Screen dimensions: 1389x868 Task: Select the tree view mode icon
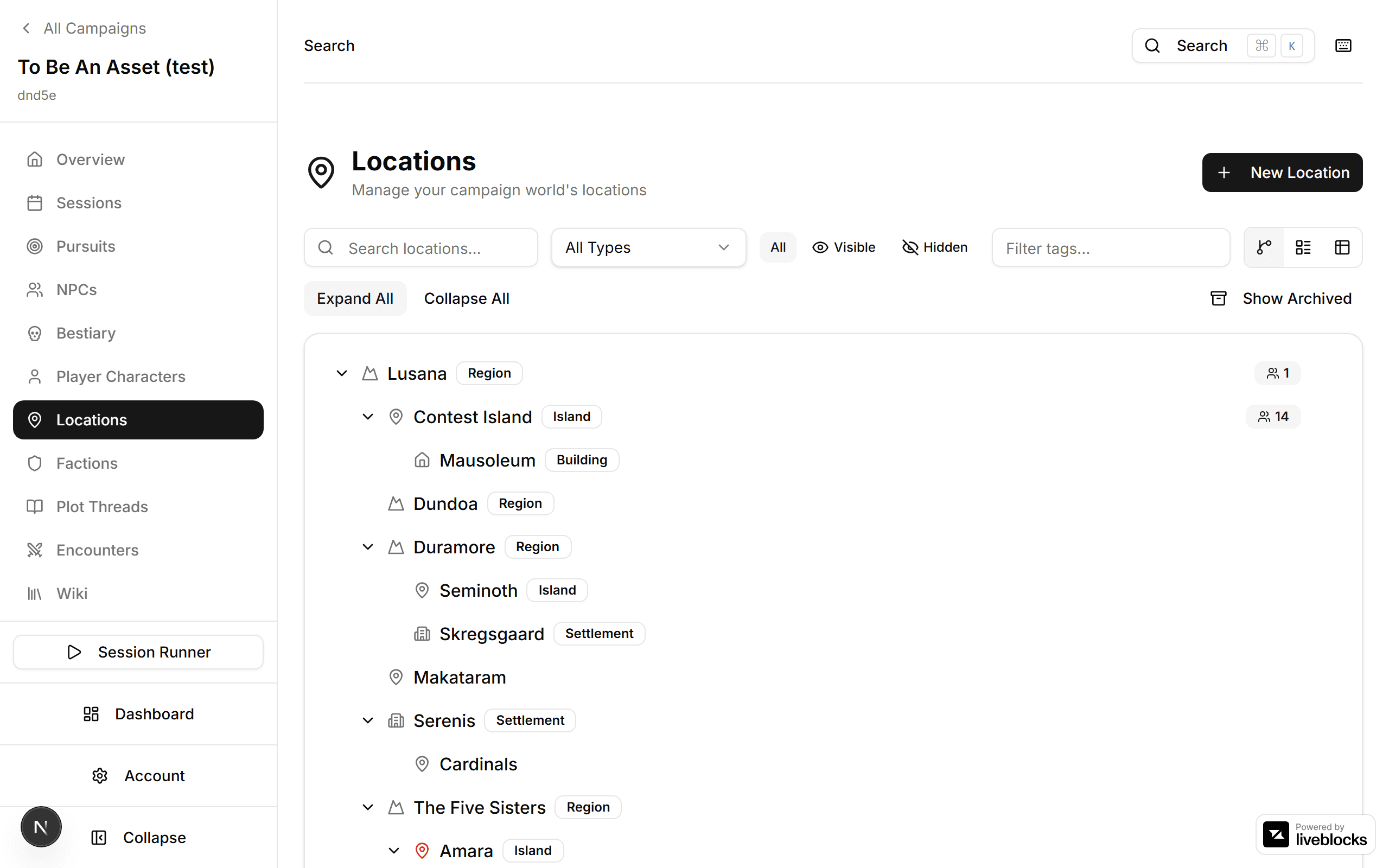[x=1263, y=247]
